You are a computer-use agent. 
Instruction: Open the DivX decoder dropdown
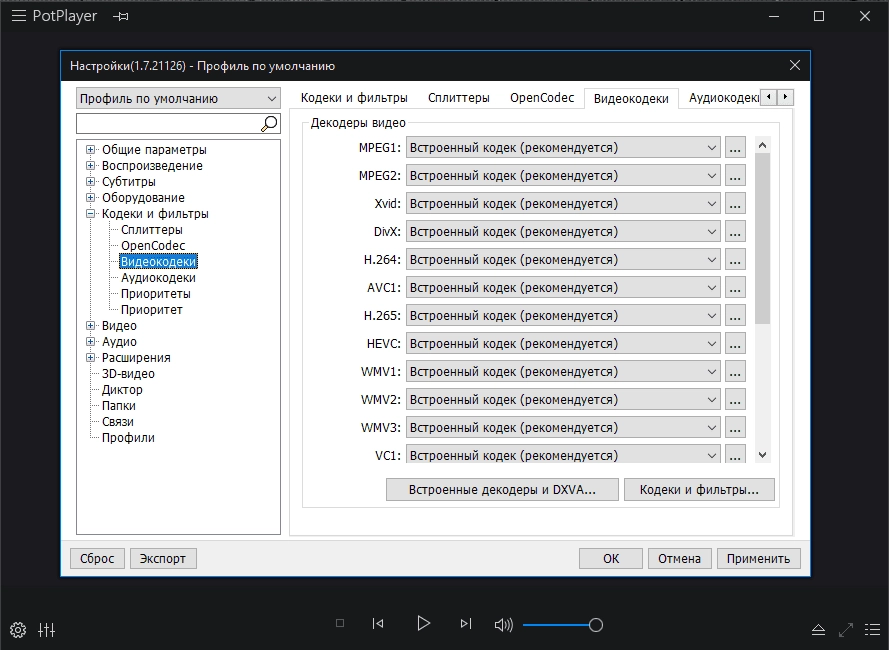coord(563,231)
